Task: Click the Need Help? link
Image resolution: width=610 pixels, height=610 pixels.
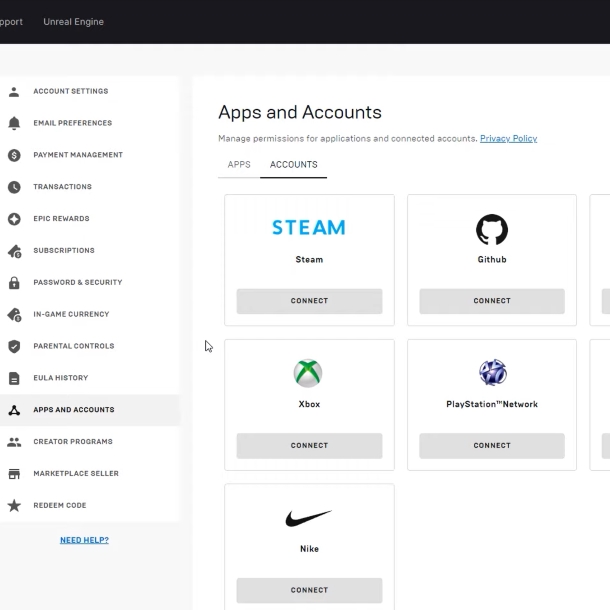Action: pos(84,540)
